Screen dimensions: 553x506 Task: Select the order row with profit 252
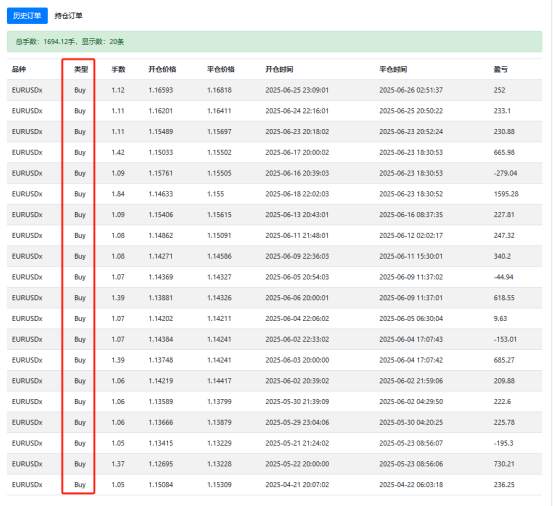pyautogui.click(x=274, y=90)
